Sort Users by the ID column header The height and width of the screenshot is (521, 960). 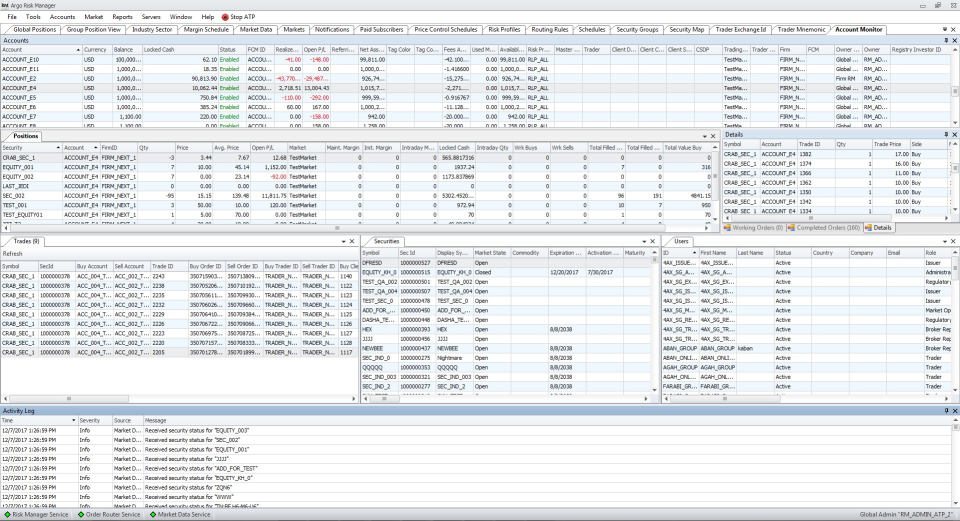(680, 253)
